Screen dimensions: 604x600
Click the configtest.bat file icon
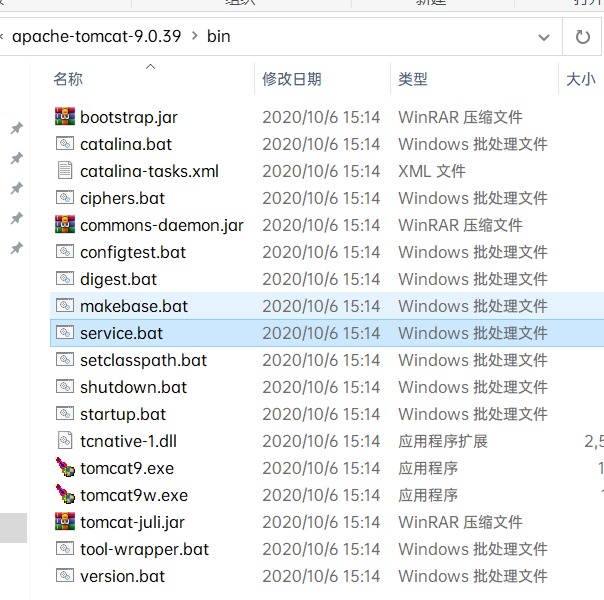coord(65,251)
